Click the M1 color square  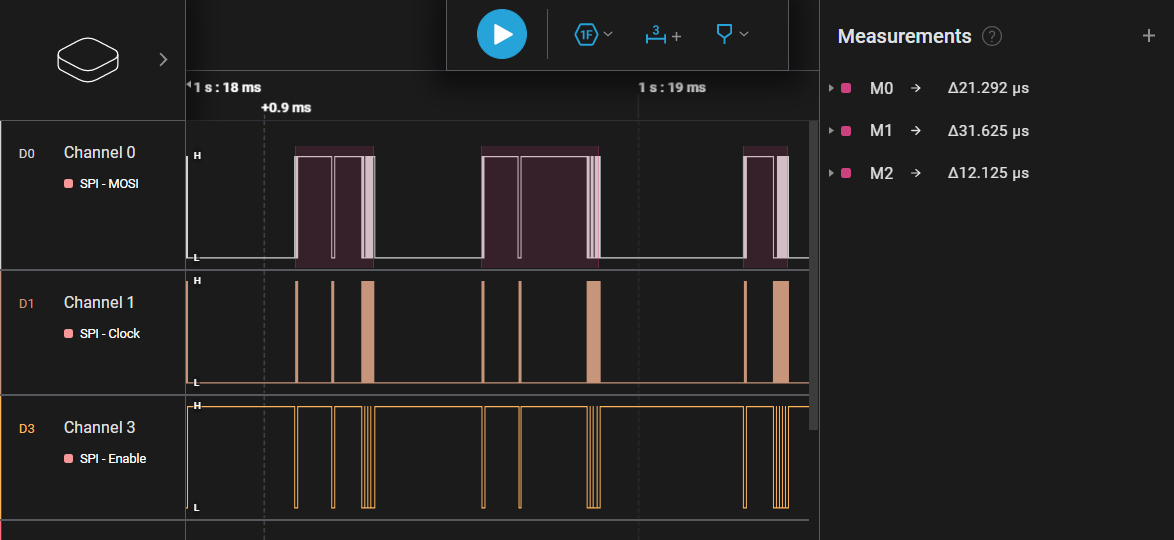click(x=846, y=131)
